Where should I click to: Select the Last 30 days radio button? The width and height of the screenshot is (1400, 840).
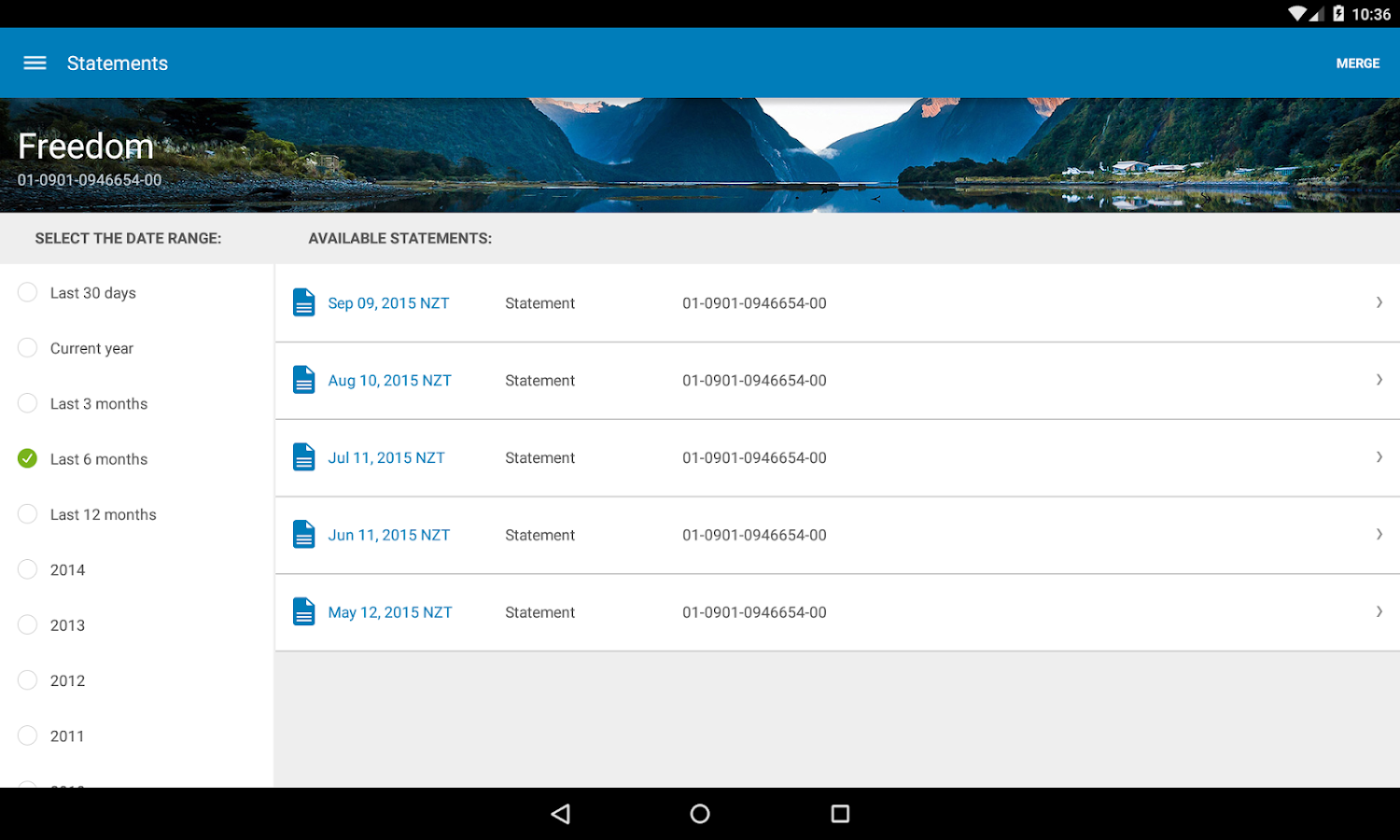click(x=28, y=292)
